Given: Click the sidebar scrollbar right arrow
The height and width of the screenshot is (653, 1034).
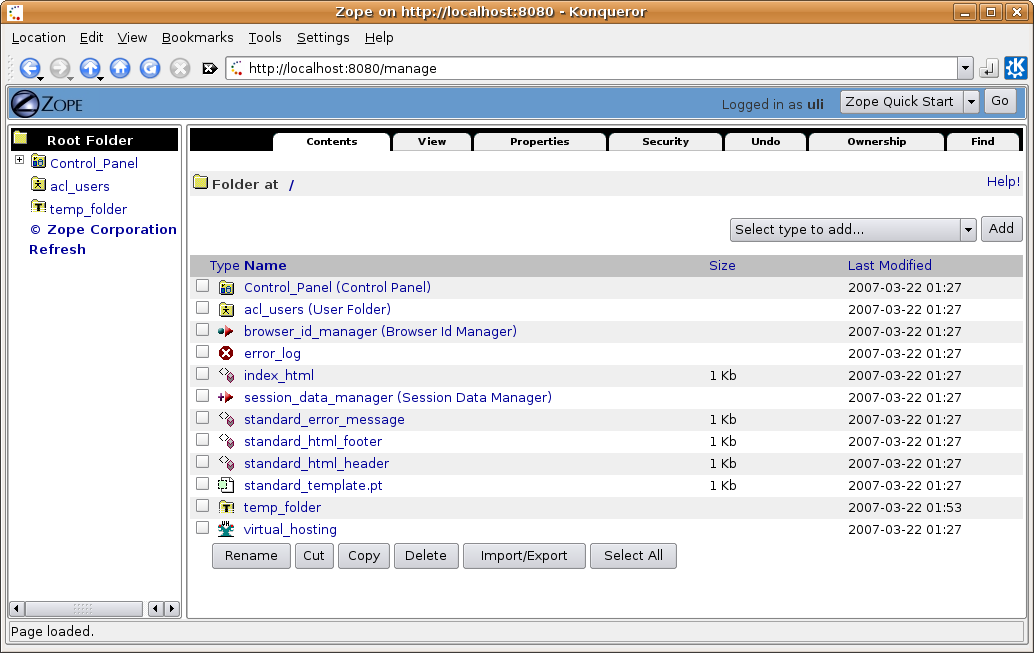Looking at the screenshot, I should (x=171, y=608).
